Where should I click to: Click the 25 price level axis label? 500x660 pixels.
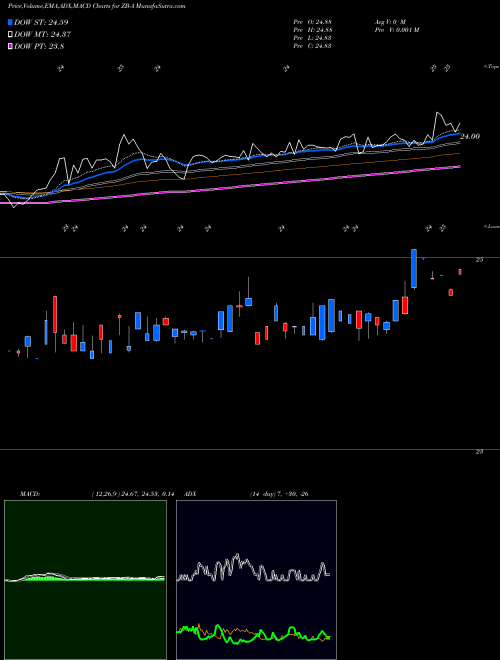[479, 260]
